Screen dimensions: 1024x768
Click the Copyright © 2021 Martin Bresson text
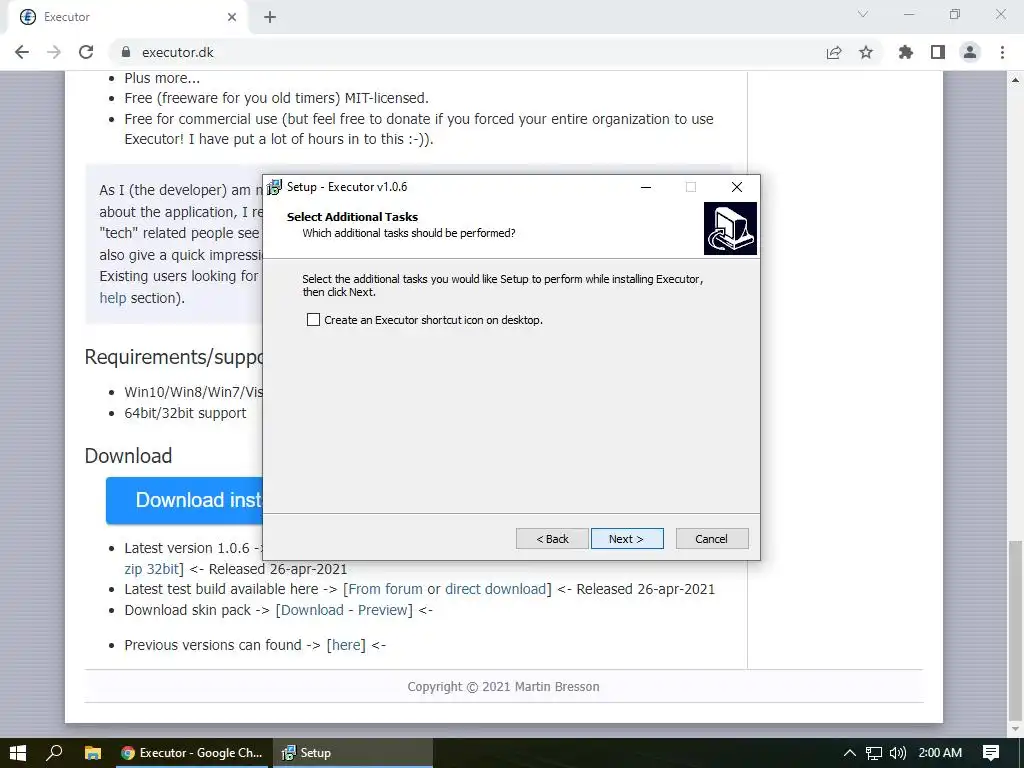pos(504,686)
